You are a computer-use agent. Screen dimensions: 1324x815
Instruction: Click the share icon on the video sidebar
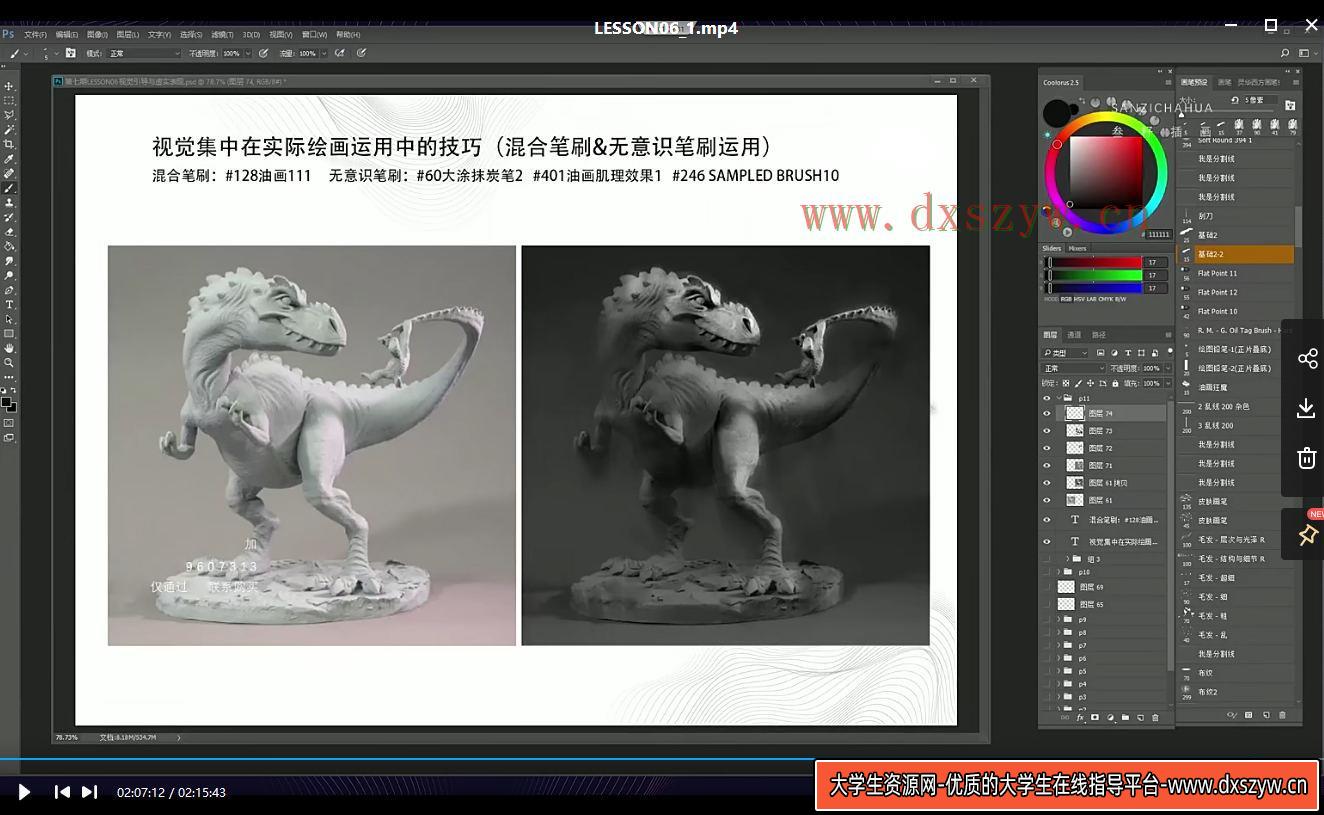[x=1307, y=358]
